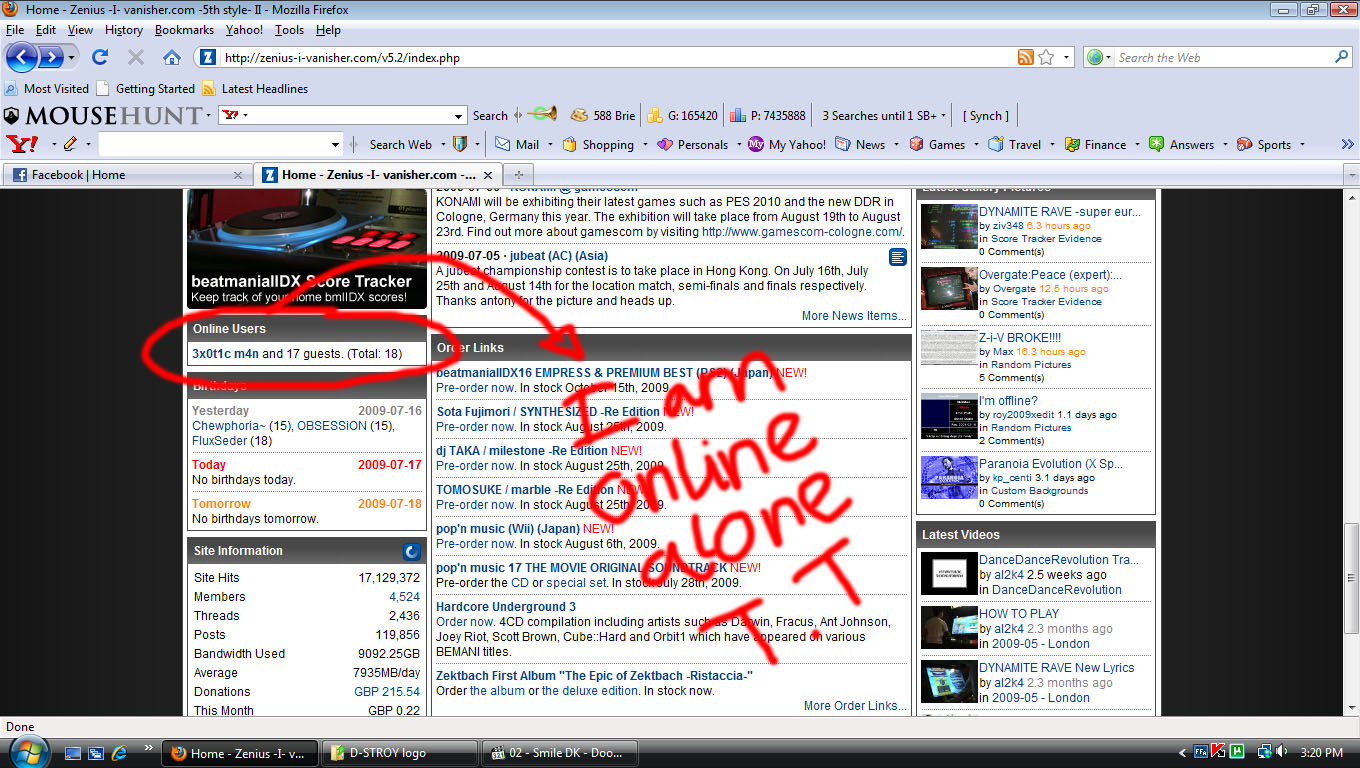Click the 3:20 PM system clock
This screenshot has width=1360, height=768.
coord(1322,752)
